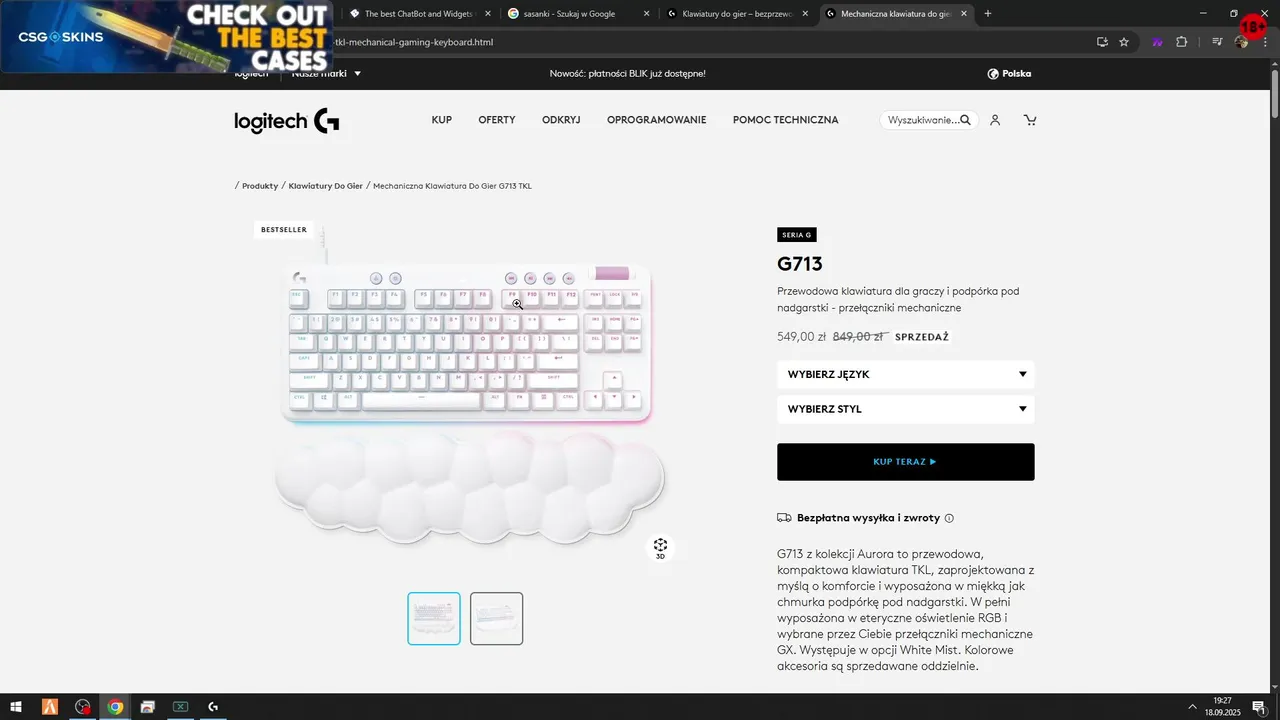Bookmark this page with the star icon
1280x720 pixels.
pos(1124,42)
